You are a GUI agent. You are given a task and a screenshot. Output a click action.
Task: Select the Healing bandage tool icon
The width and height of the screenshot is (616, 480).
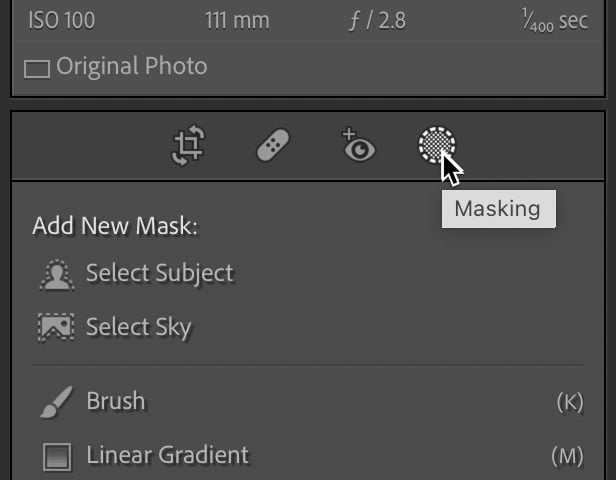273,145
